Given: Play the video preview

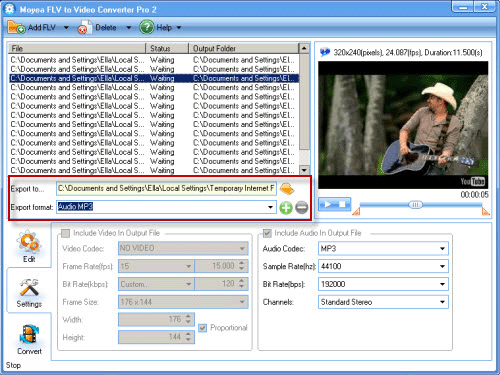Looking at the screenshot, I should [x=327, y=204].
